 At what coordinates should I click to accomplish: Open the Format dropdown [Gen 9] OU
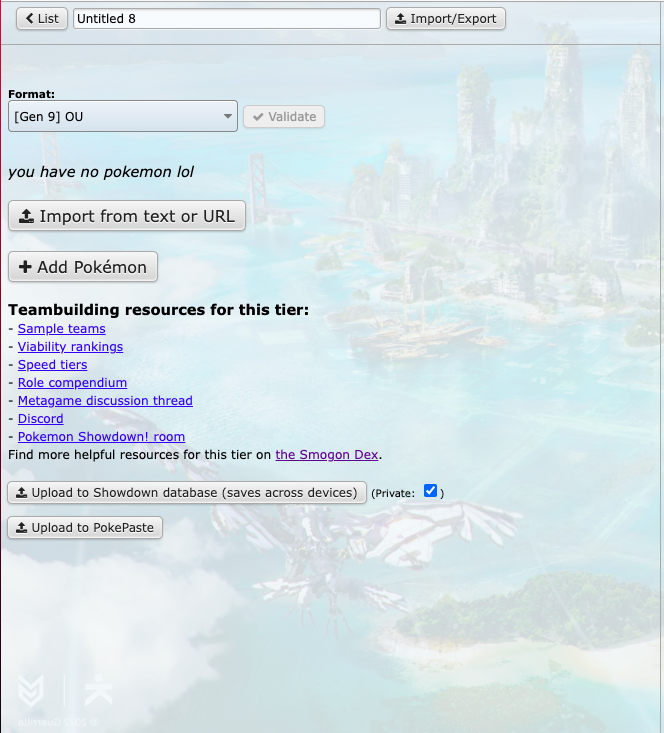[x=123, y=116]
